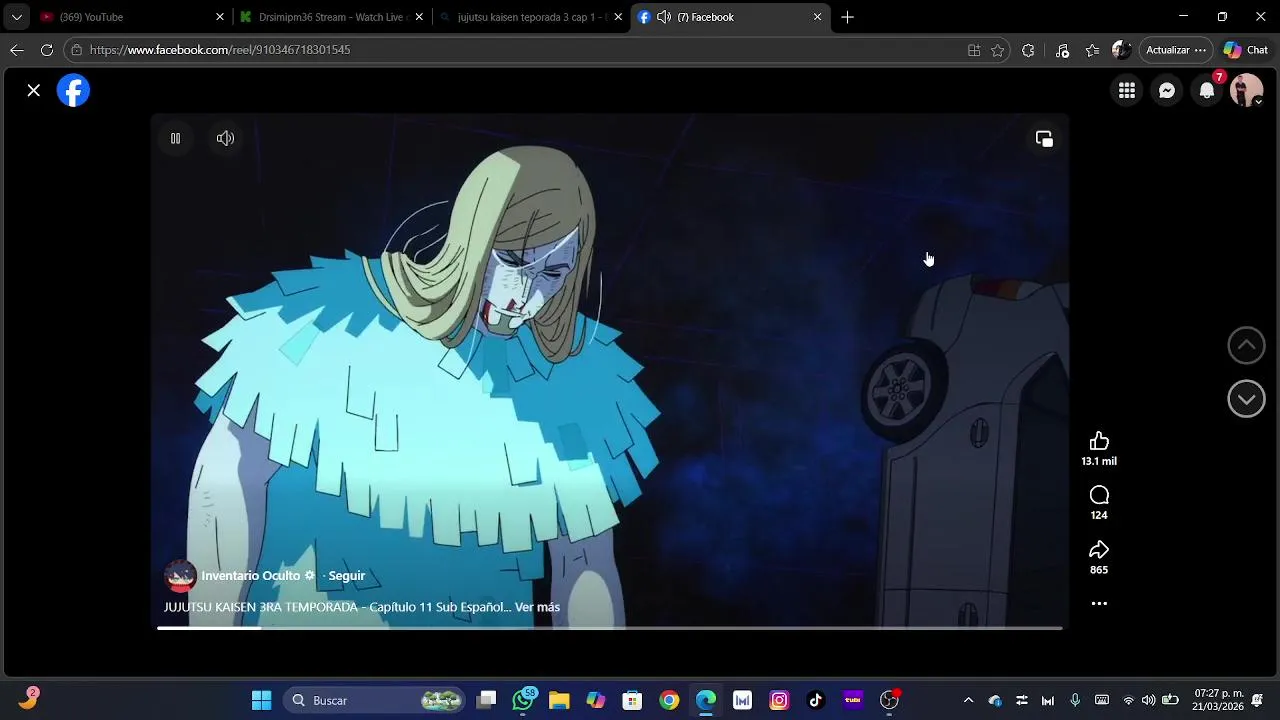Go to the next reel
Viewport: 1280px width, 720px height.
1246,399
